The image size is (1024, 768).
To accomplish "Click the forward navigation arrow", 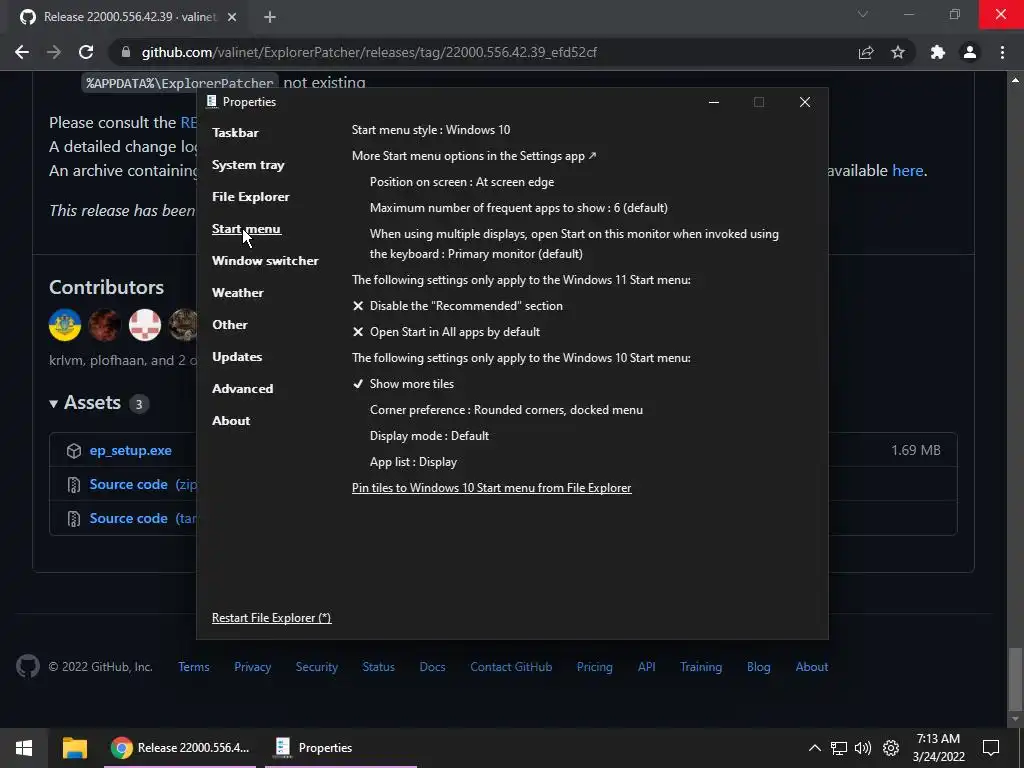I will (54, 52).
